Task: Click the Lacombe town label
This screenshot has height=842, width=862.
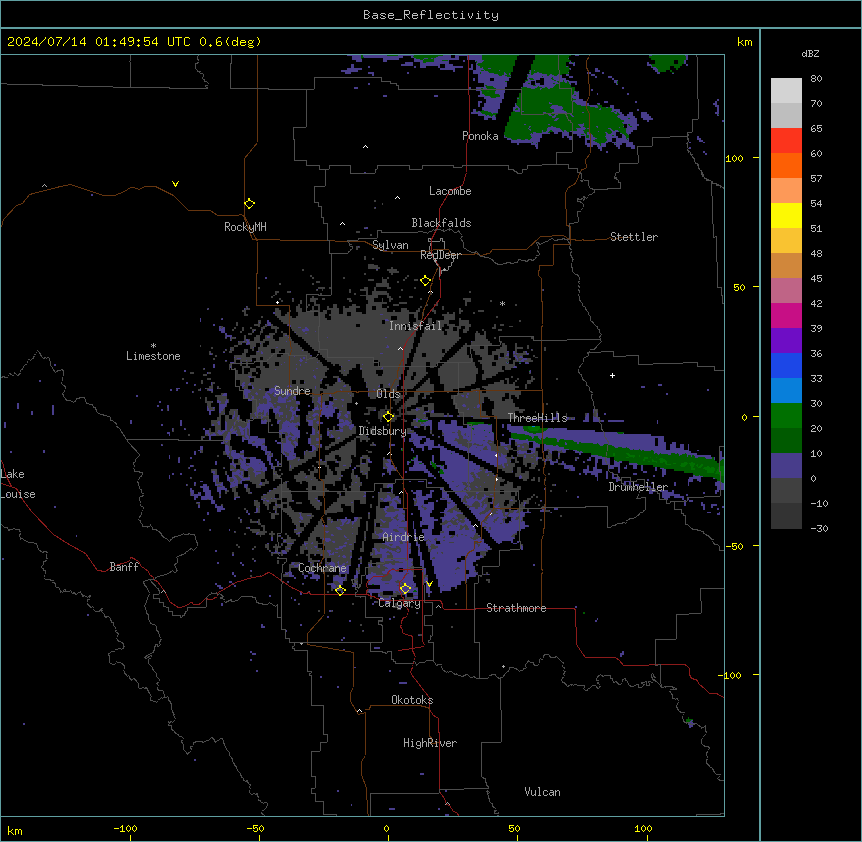Action: (x=450, y=191)
